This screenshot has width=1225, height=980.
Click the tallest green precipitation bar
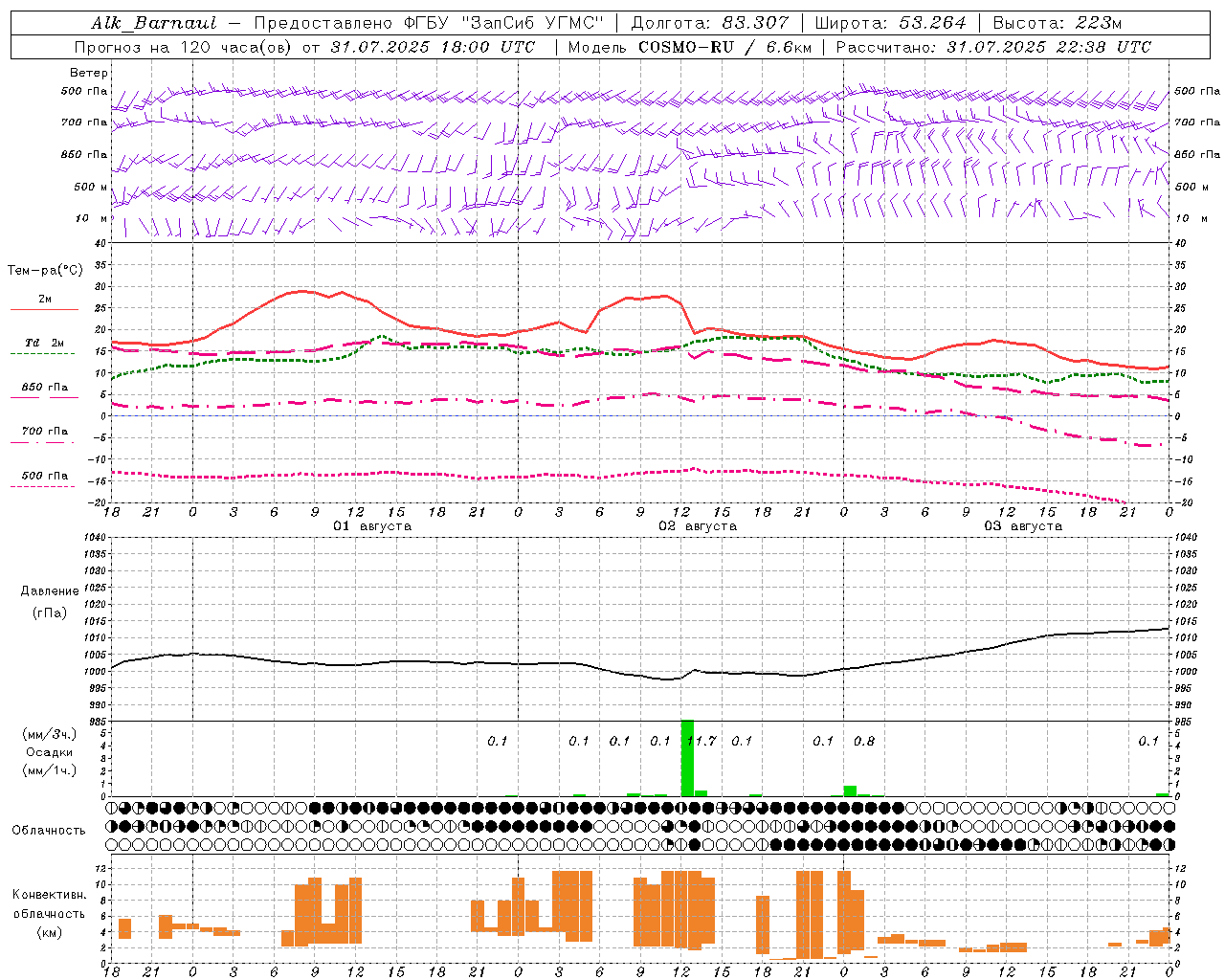(687, 758)
